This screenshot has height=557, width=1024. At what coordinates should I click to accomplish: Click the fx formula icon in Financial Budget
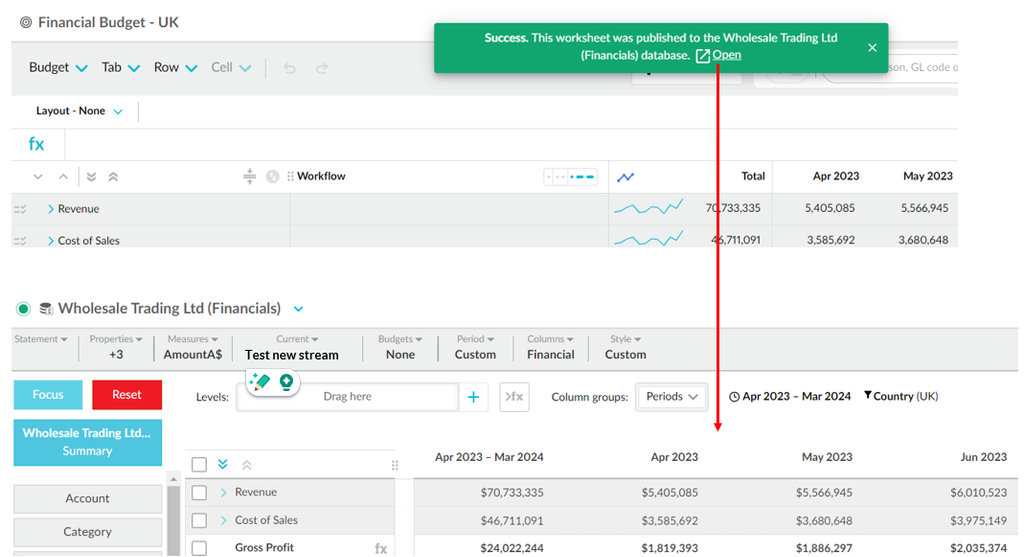click(x=36, y=144)
